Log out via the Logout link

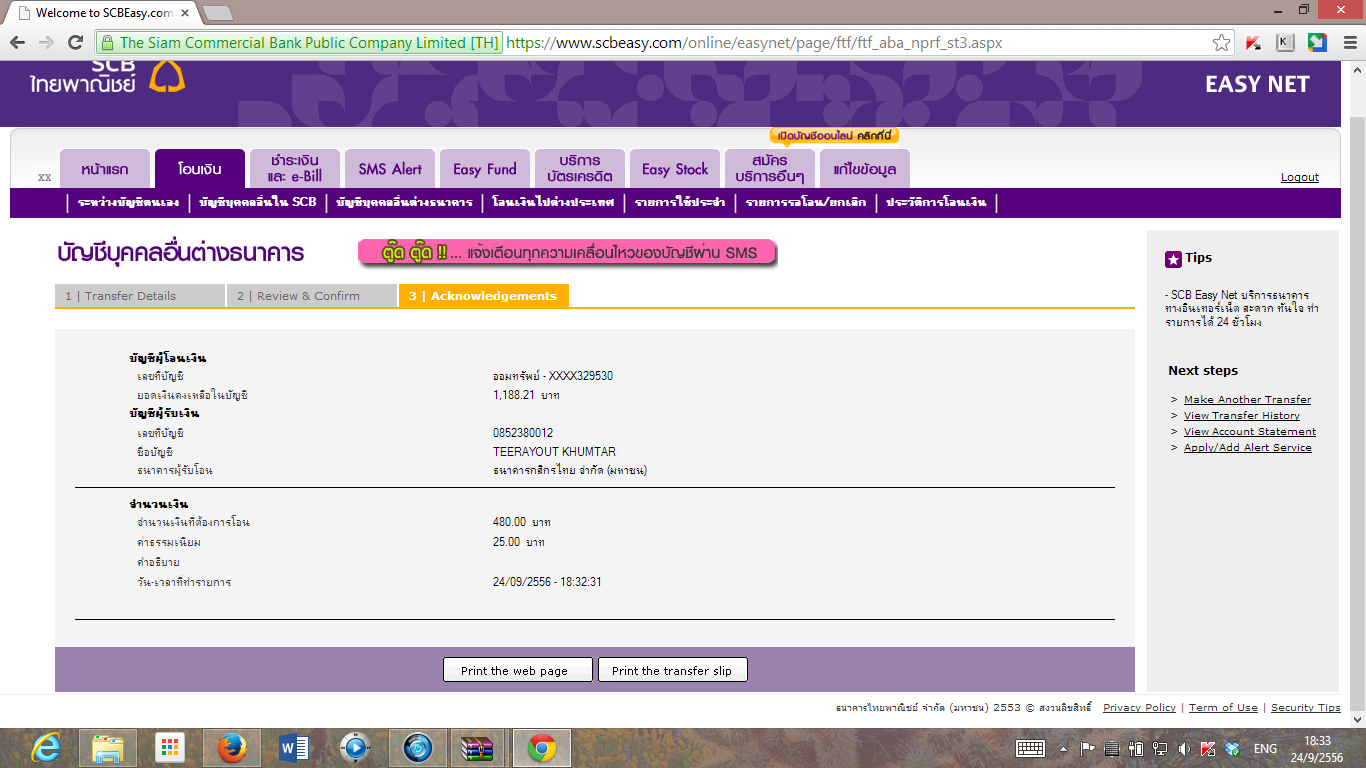pyautogui.click(x=1300, y=177)
